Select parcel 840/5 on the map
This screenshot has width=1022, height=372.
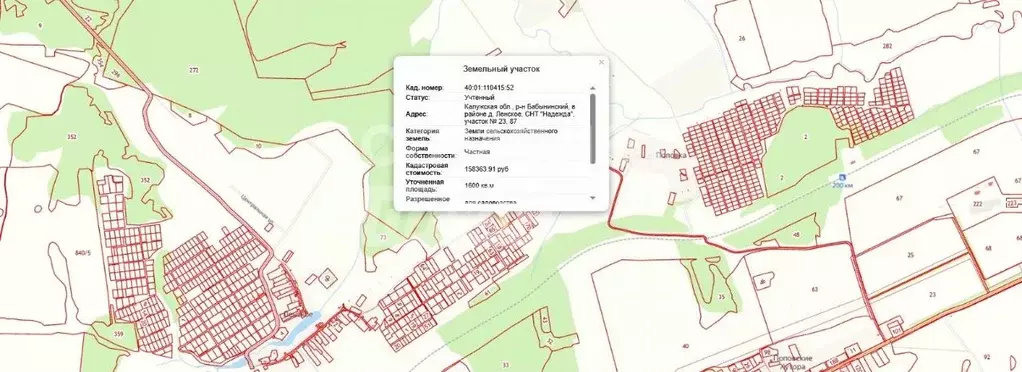pos(82,253)
